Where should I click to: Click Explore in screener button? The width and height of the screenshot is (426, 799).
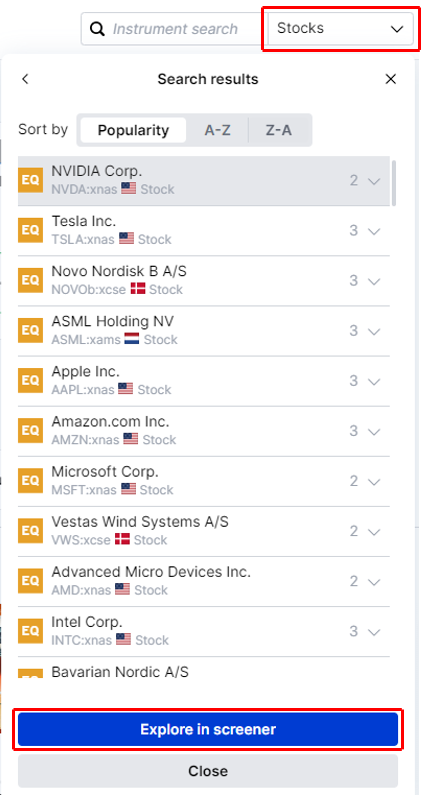click(x=208, y=729)
